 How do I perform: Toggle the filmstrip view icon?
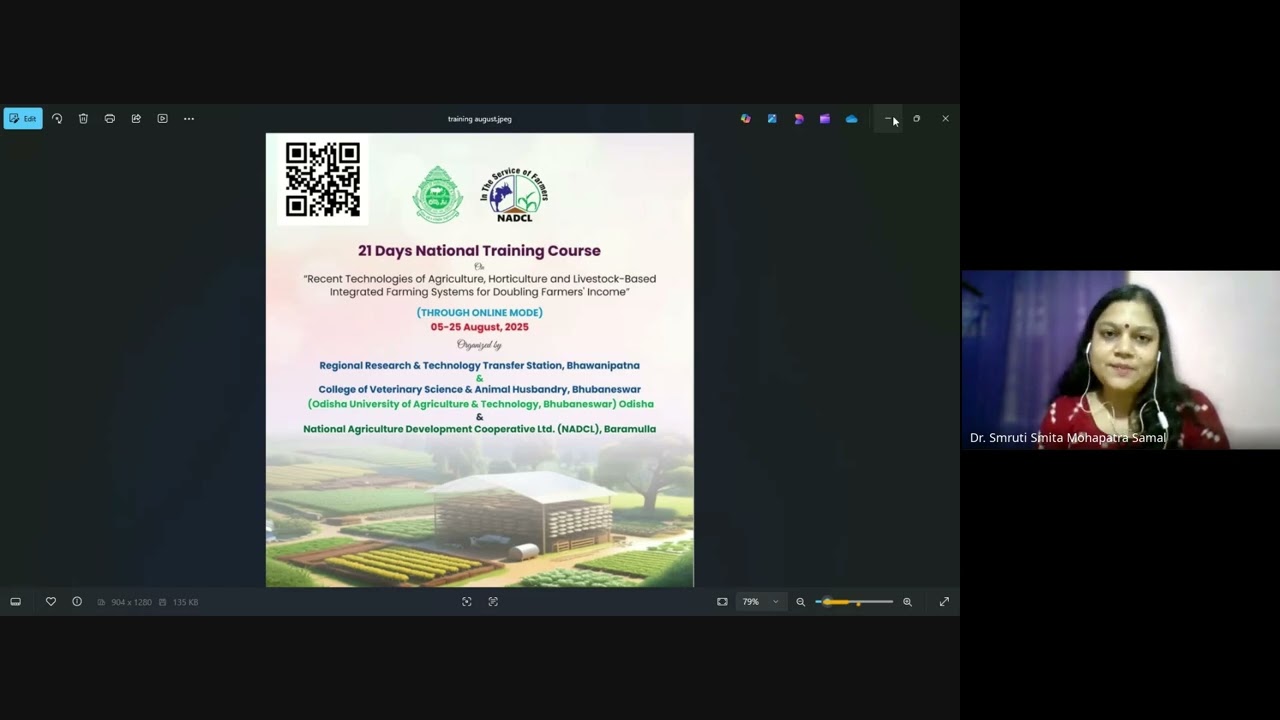tap(15, 602)
